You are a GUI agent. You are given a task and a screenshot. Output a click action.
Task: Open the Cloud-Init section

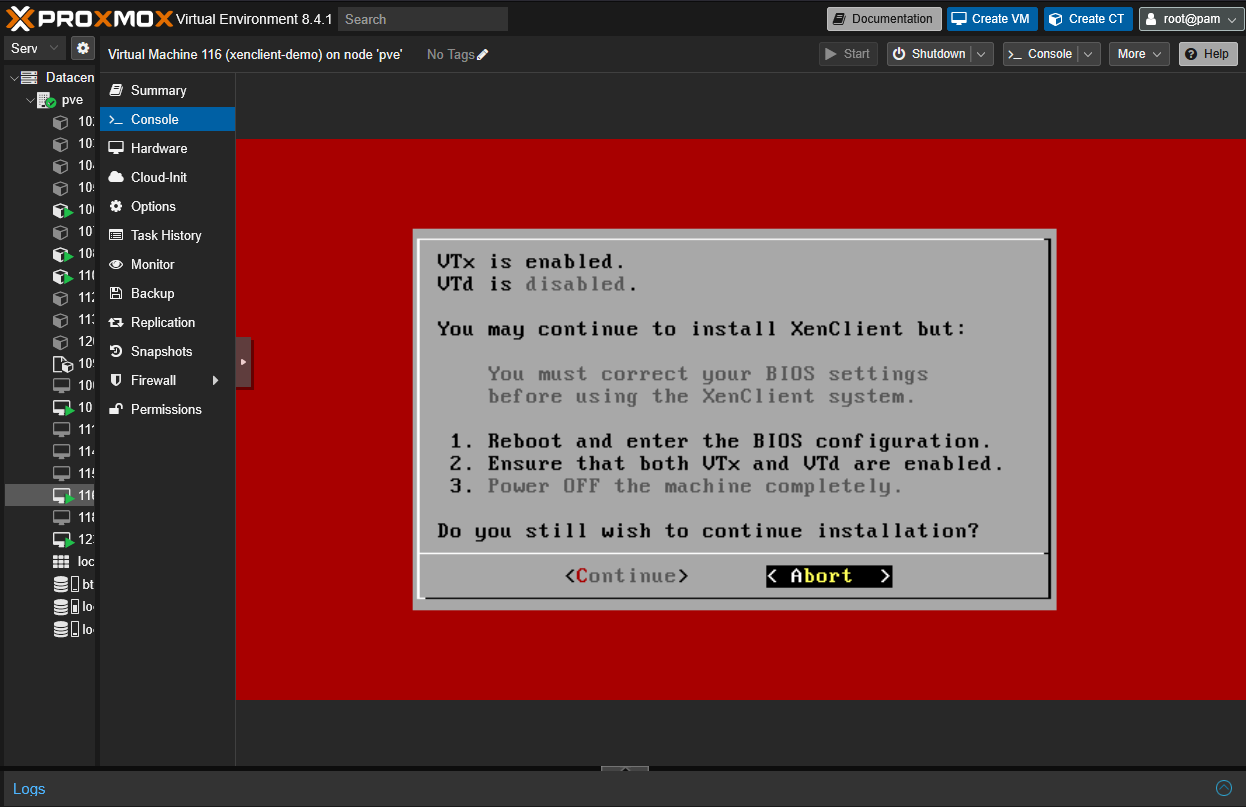click(x=158, y=177)
